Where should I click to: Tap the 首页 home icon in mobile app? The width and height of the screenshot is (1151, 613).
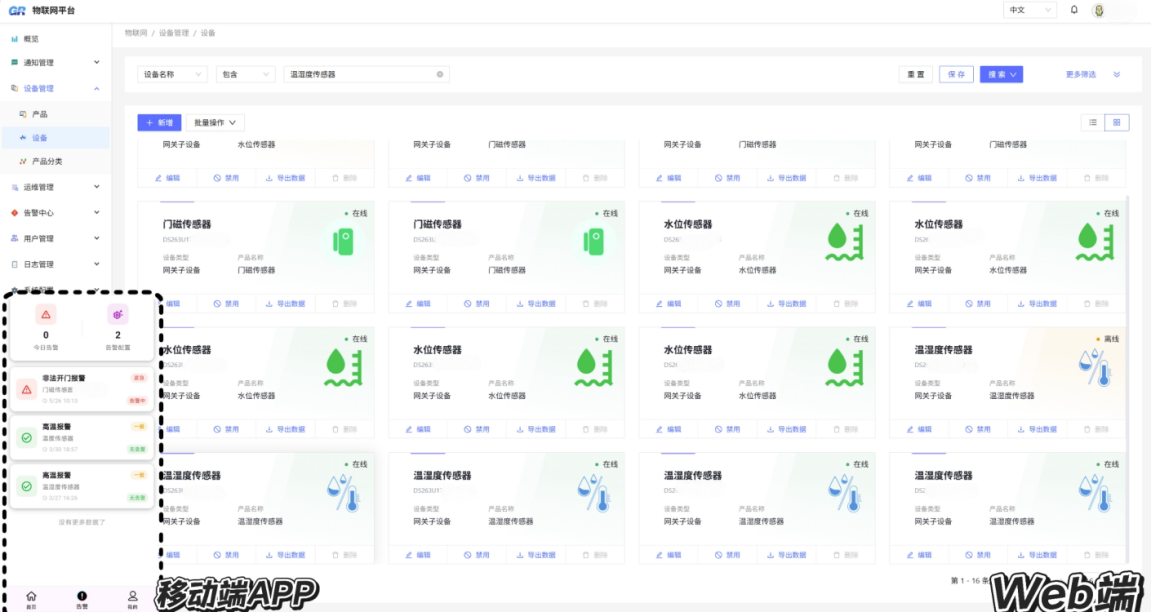31,599
